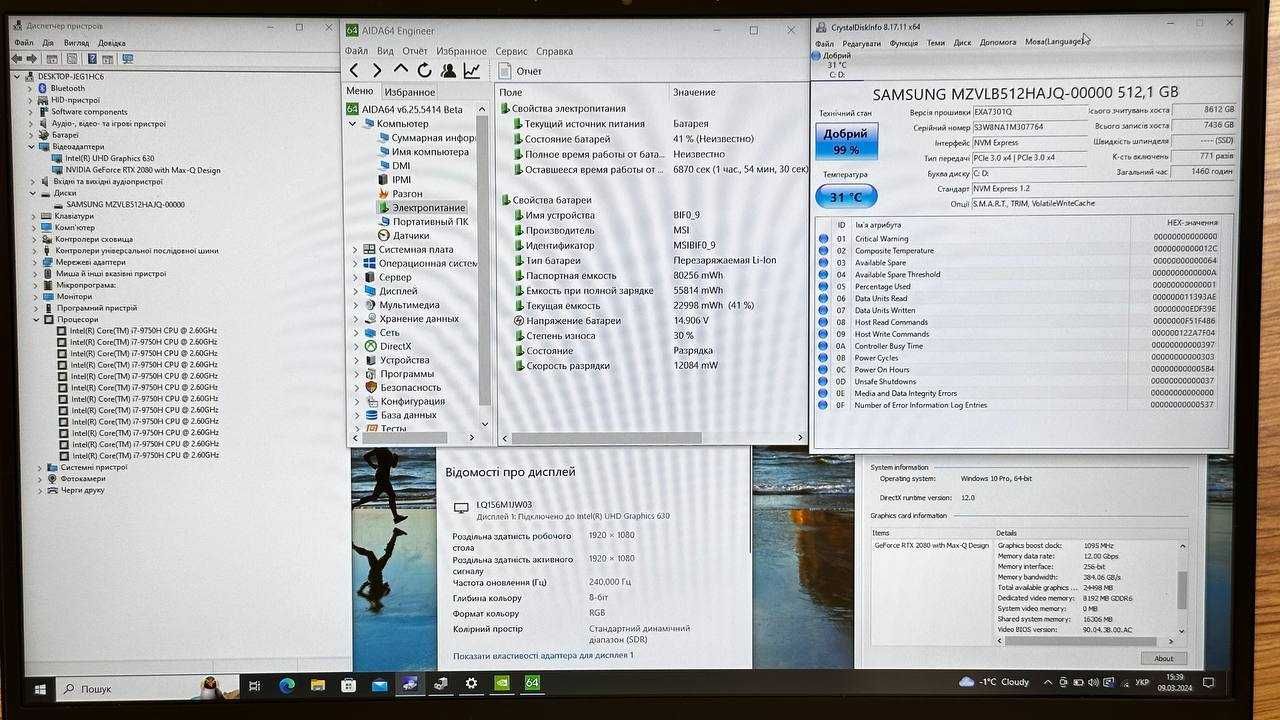This screenshot has width=1280, height=720.
Task: Open Справка menu in AIDA64
Action: click(554, 51)
